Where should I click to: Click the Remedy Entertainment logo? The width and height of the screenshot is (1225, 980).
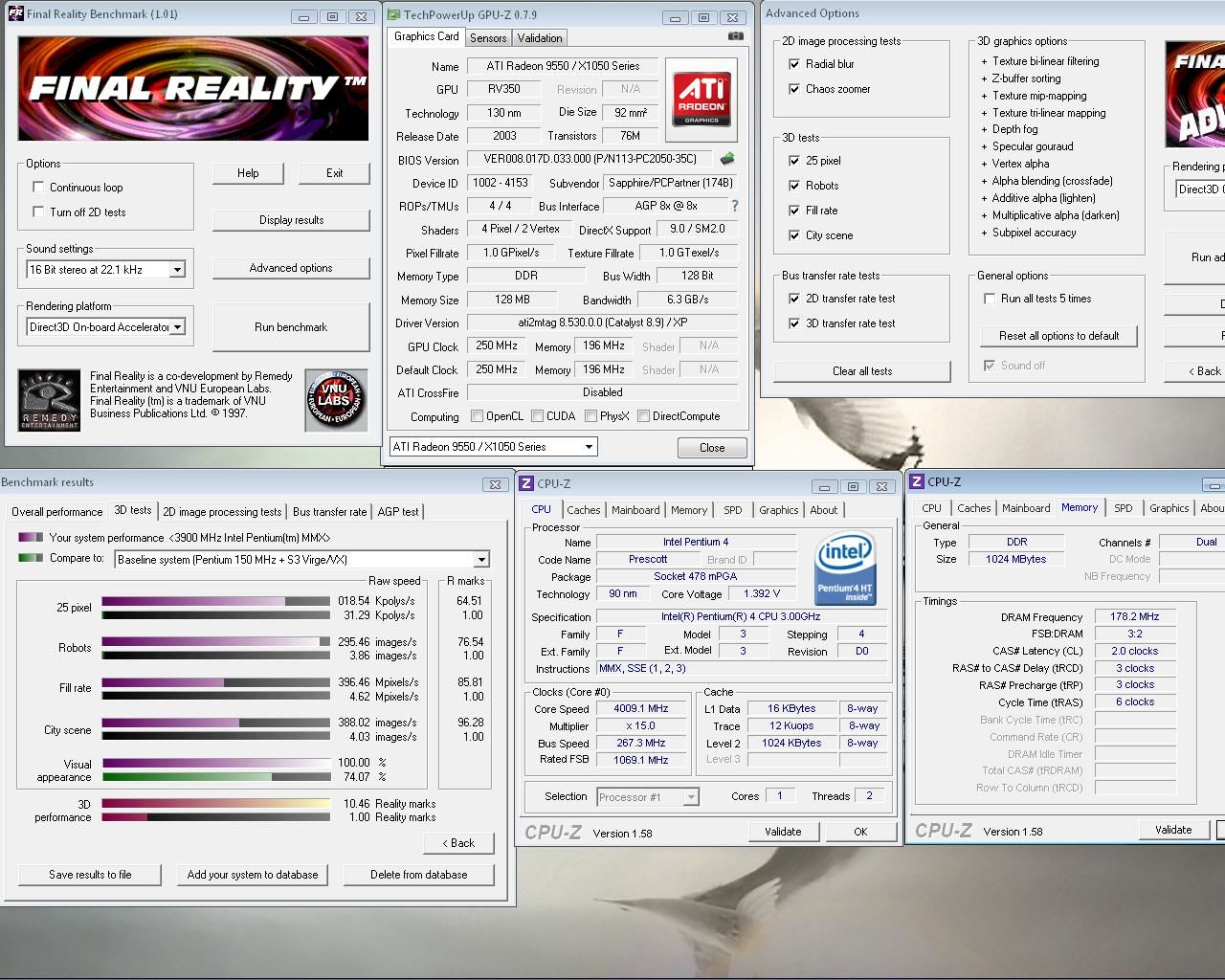coord(50,400)
